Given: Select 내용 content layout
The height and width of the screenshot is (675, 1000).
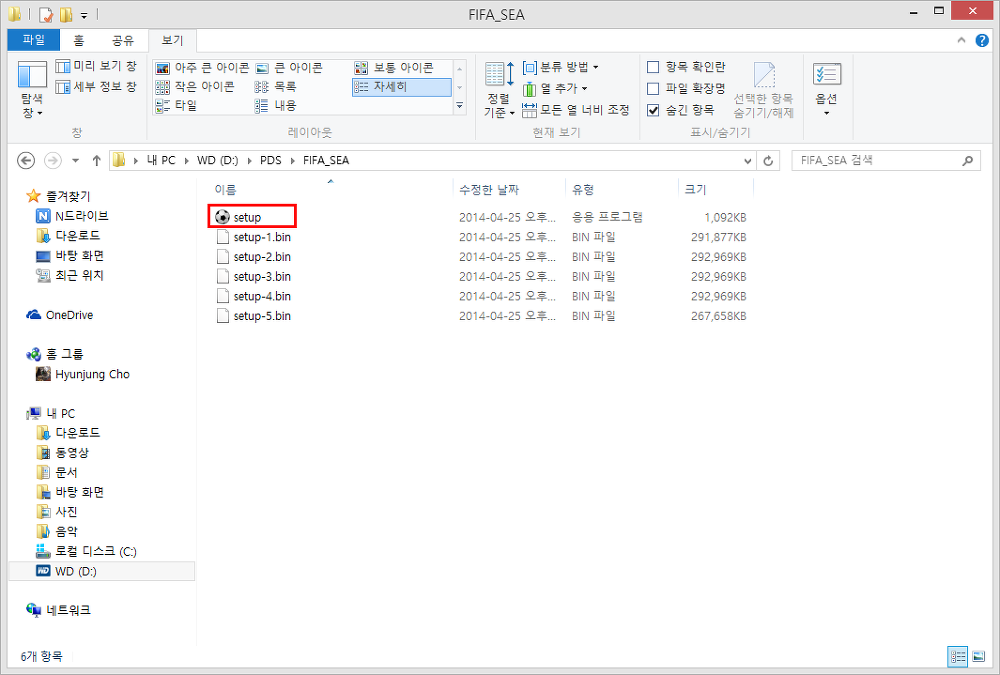Looking at the screenshot, I should coord(276,105).
